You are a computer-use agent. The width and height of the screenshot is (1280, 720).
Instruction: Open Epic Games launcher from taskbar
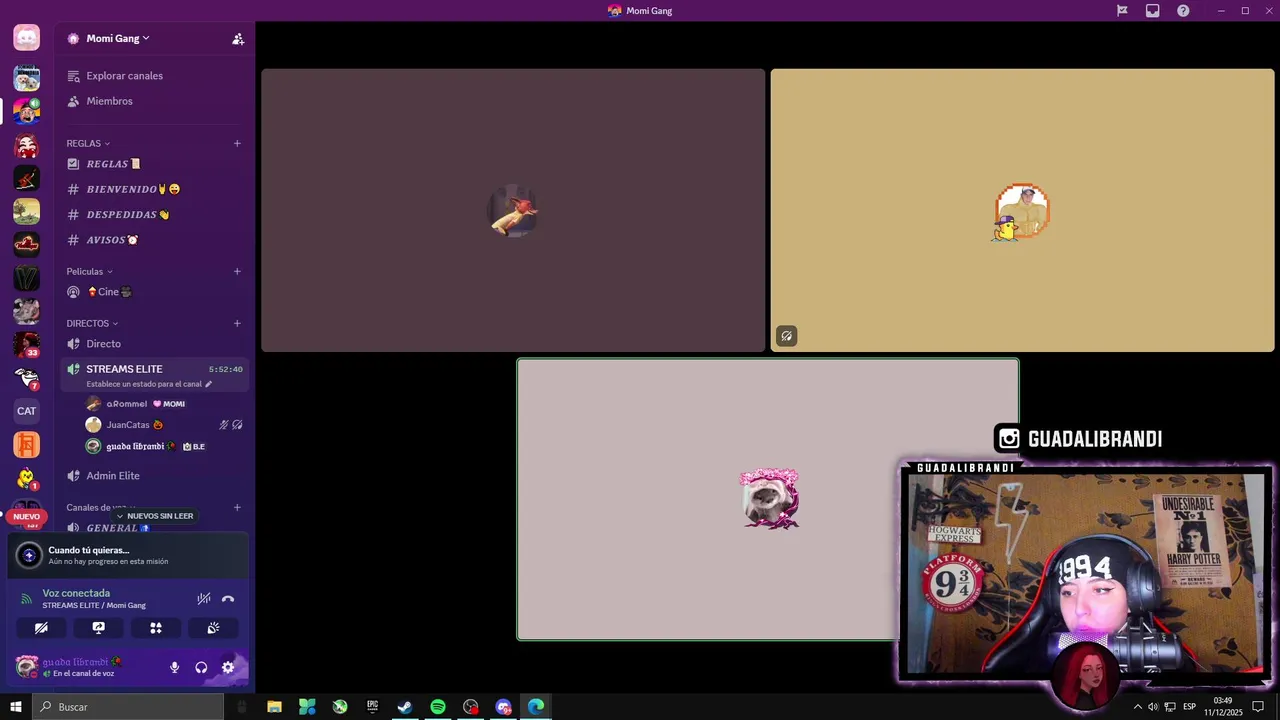(372, 707)
